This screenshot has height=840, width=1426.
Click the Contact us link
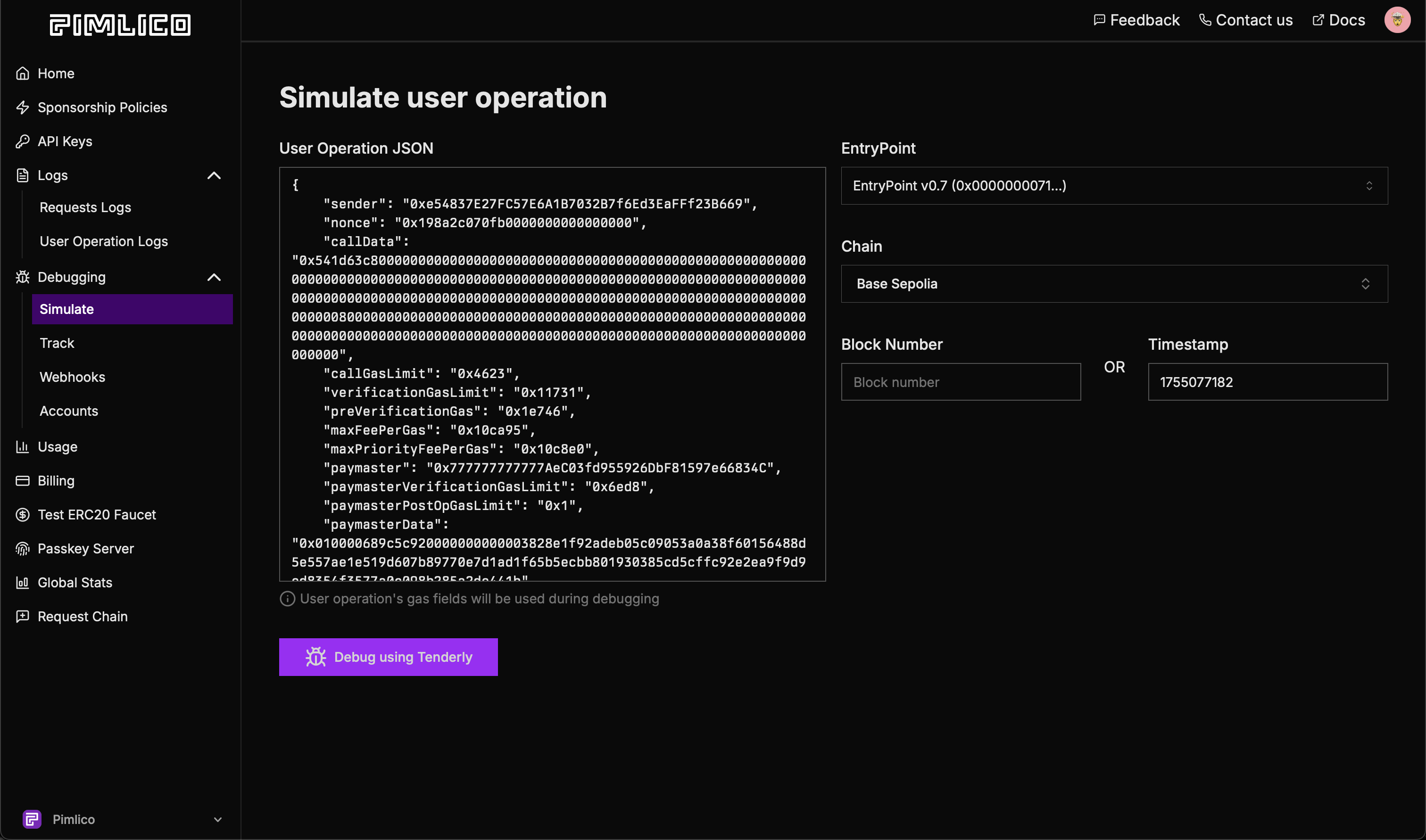click(x=1246, y=20)
